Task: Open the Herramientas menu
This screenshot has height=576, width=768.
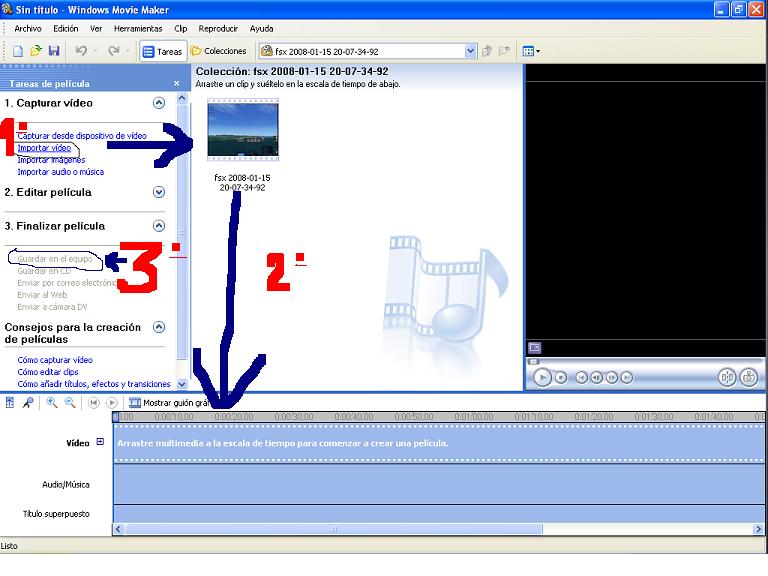Action: [x=138, y=28]
